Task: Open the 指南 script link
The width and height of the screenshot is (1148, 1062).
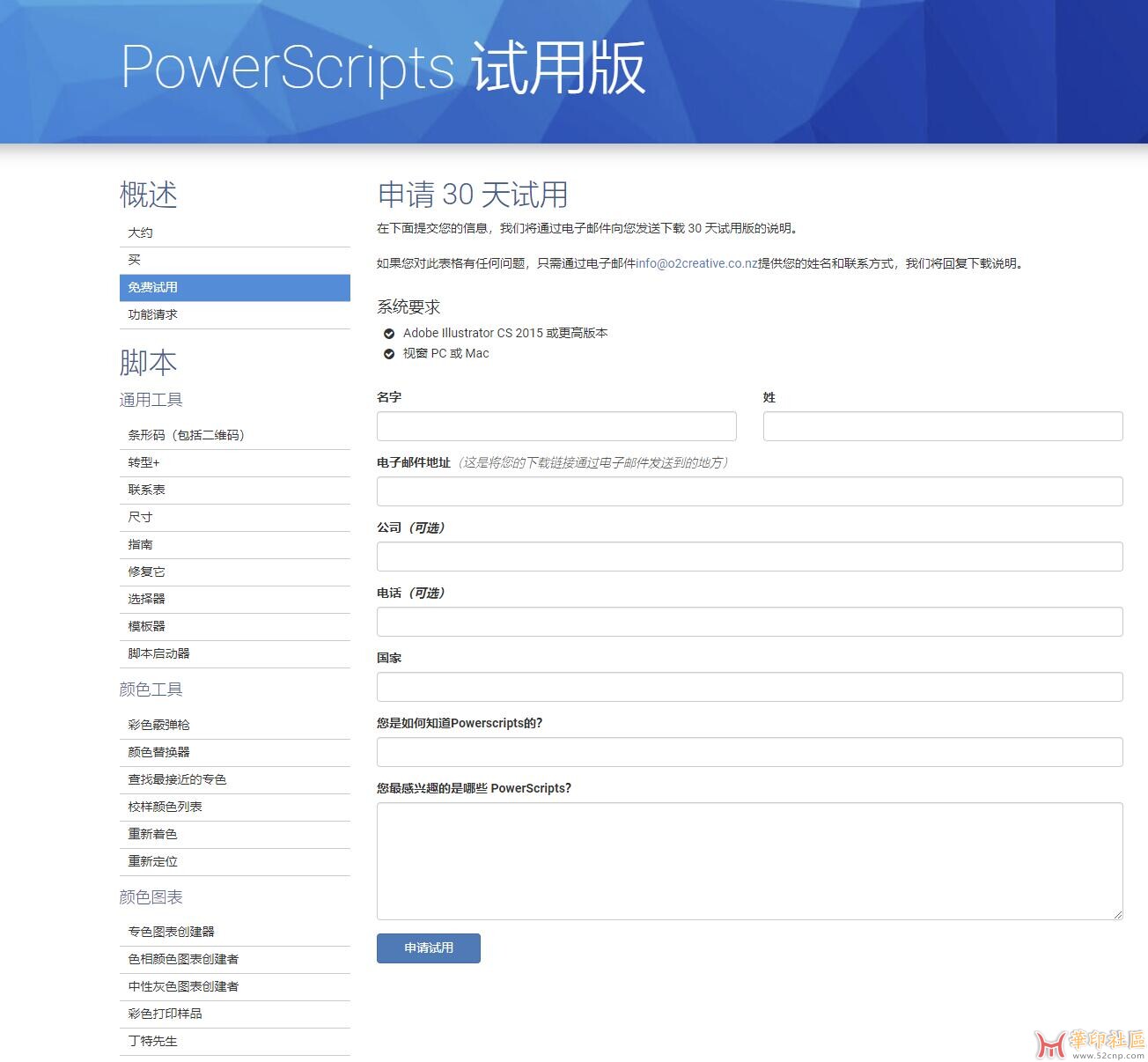Action: click(234, 544)
